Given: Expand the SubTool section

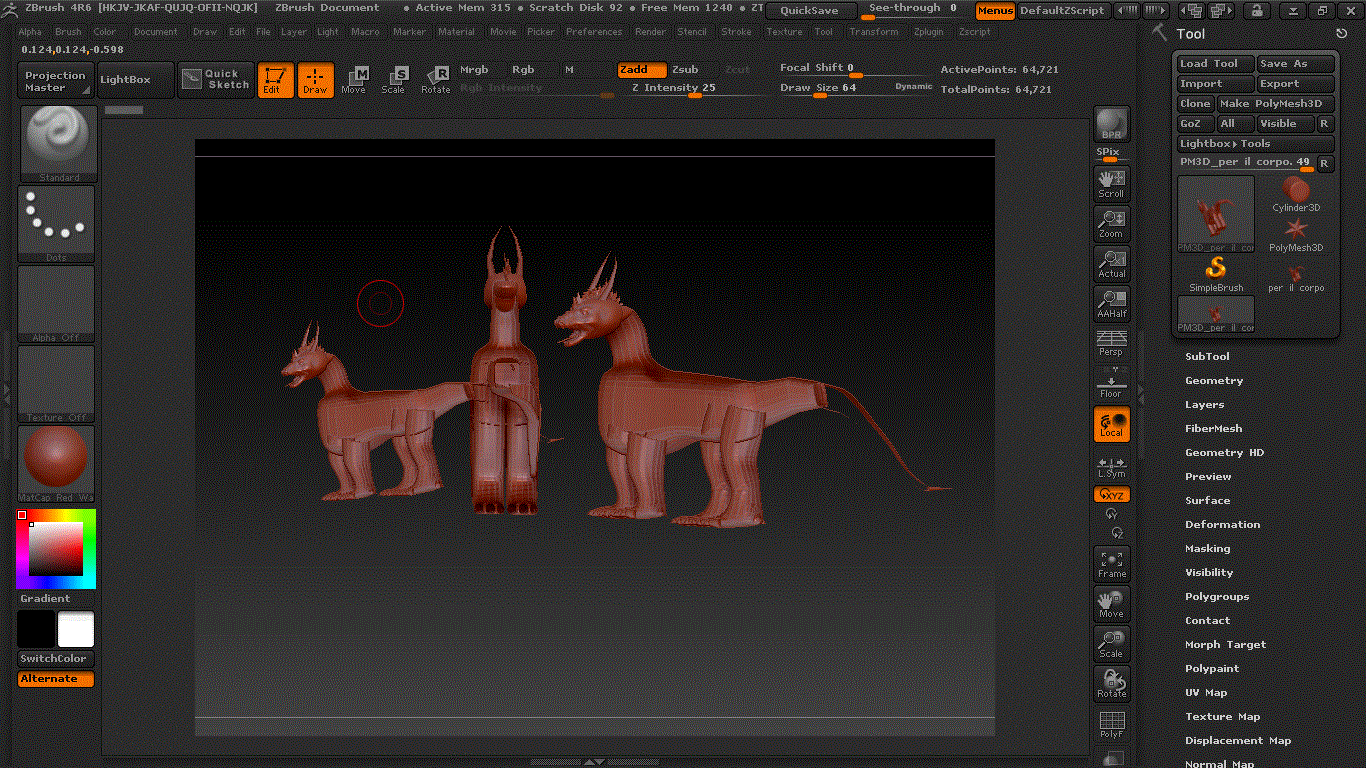Looking at the screenshot, I should point(1207,356).
